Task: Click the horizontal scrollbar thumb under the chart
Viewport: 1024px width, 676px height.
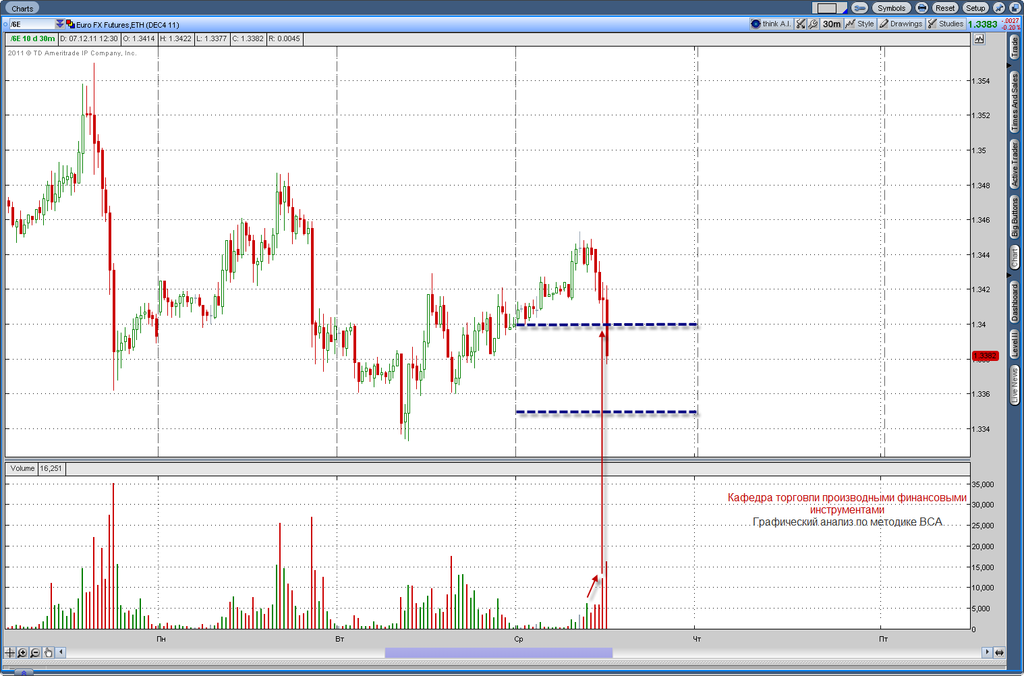Action: (498, 652)
